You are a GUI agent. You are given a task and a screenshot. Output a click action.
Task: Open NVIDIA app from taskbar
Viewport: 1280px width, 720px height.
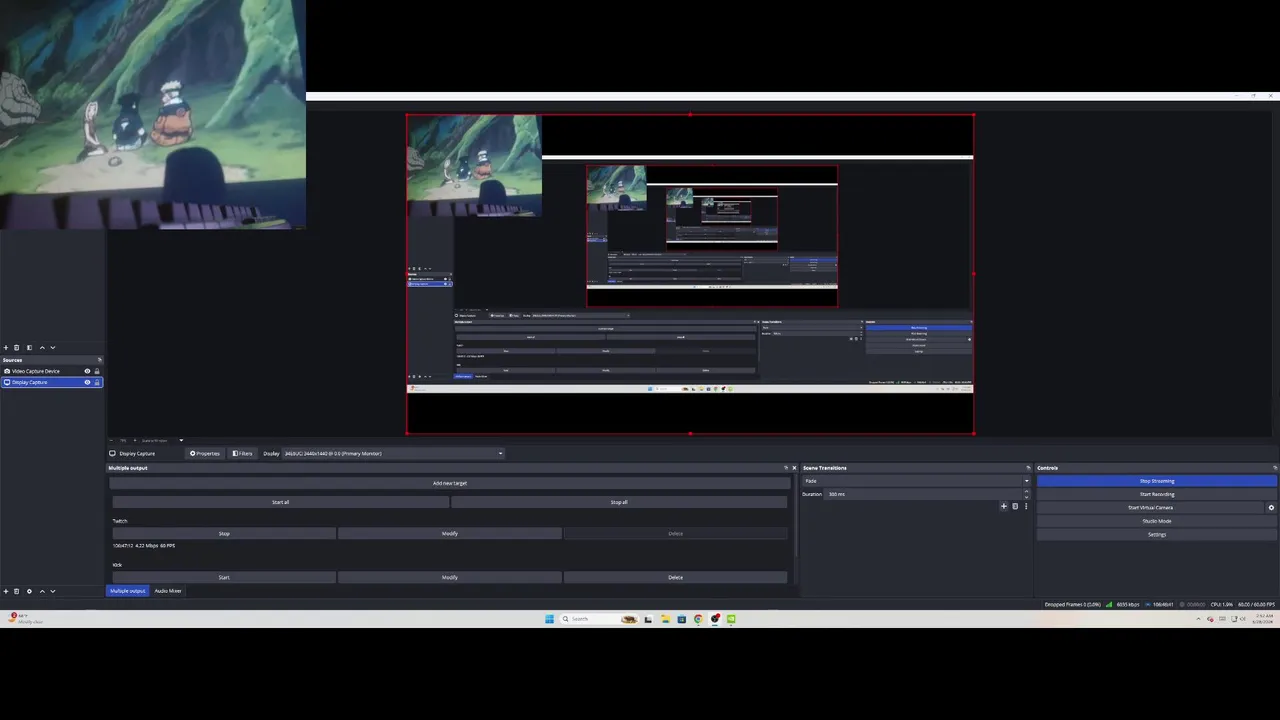tap(731, 619)
